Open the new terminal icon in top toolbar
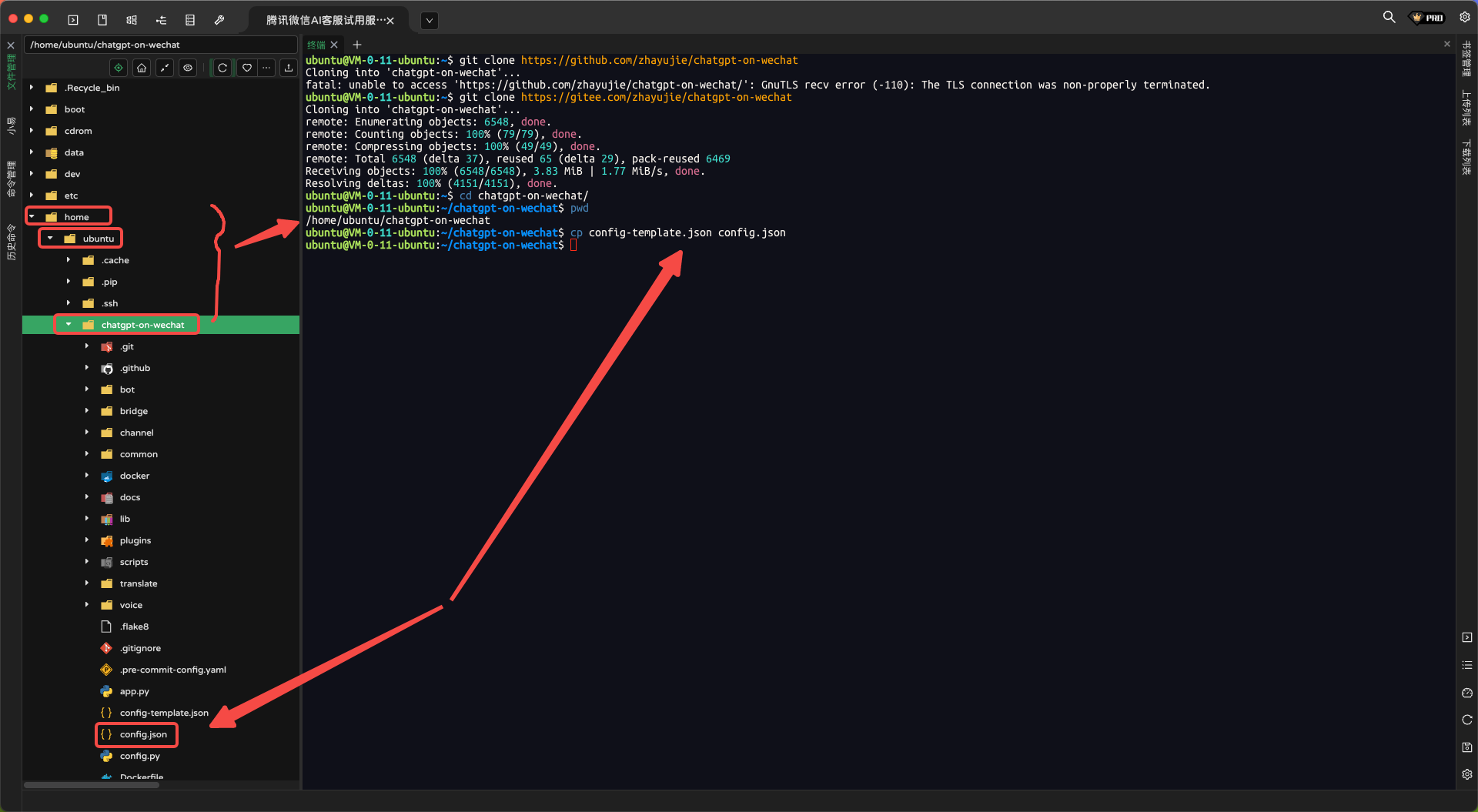Image resolution: width=1478 pixels, height=812 pixels. point(73,20)
